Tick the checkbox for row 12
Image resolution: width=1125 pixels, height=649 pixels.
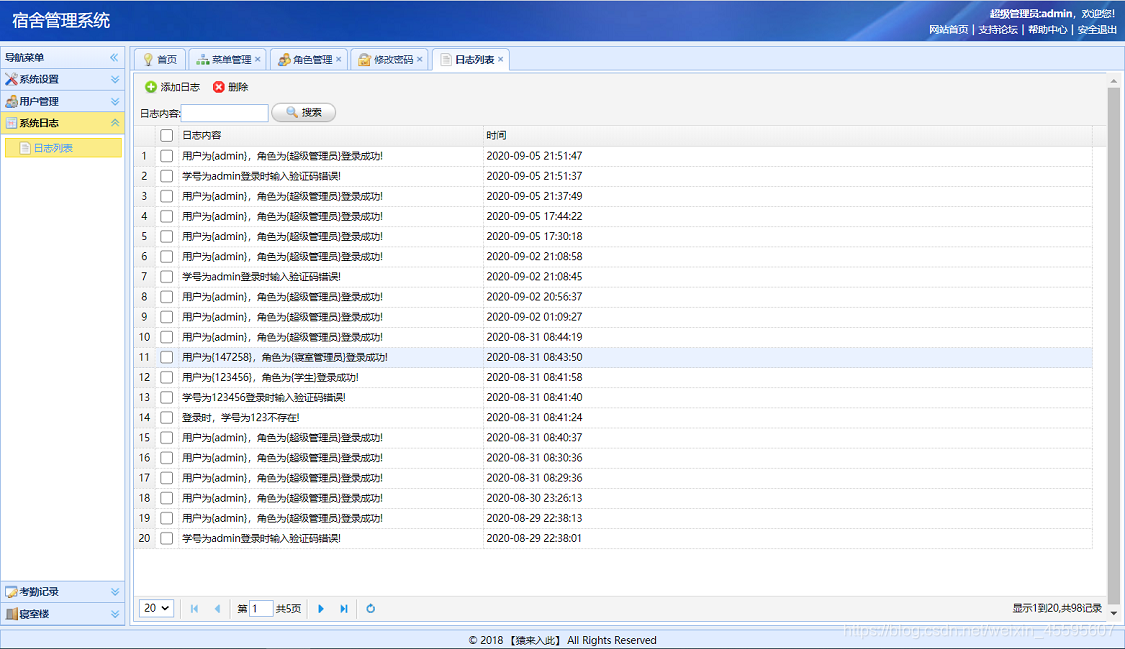coord(166,377)
